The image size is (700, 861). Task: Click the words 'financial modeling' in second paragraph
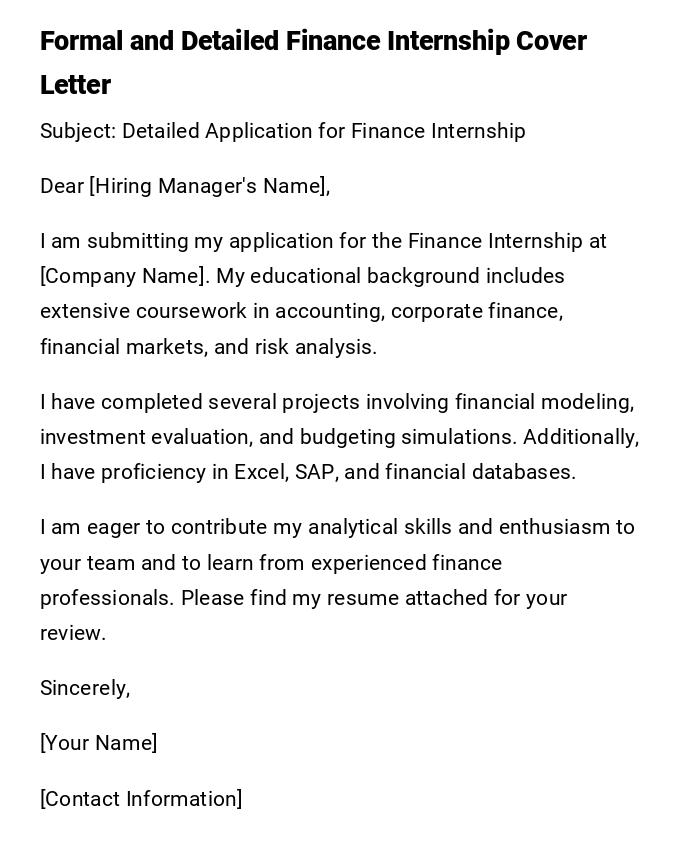(x=544, y=402)
